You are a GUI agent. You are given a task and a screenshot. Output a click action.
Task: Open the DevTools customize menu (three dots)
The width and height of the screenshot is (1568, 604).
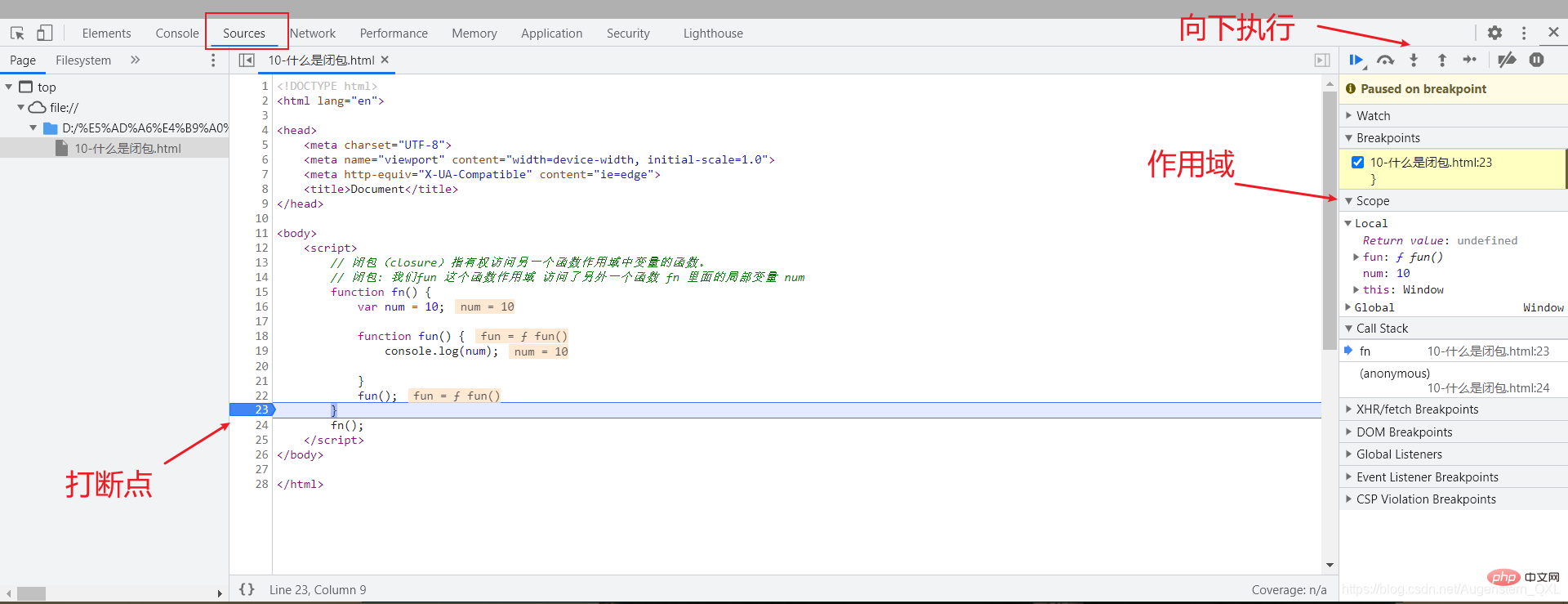[1524, 33]
